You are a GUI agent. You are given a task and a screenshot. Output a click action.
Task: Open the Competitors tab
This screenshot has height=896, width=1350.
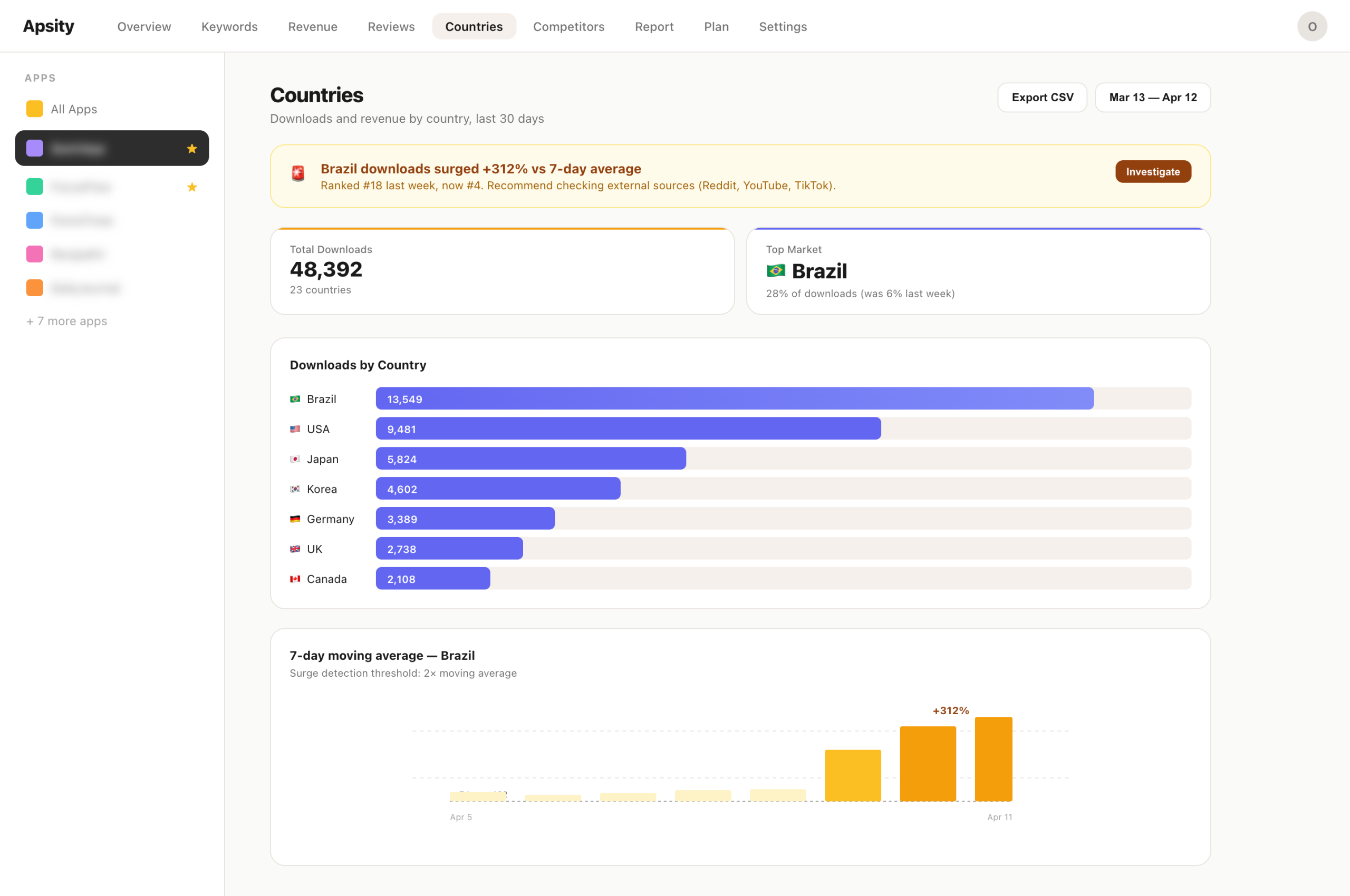tap(568, 26)
